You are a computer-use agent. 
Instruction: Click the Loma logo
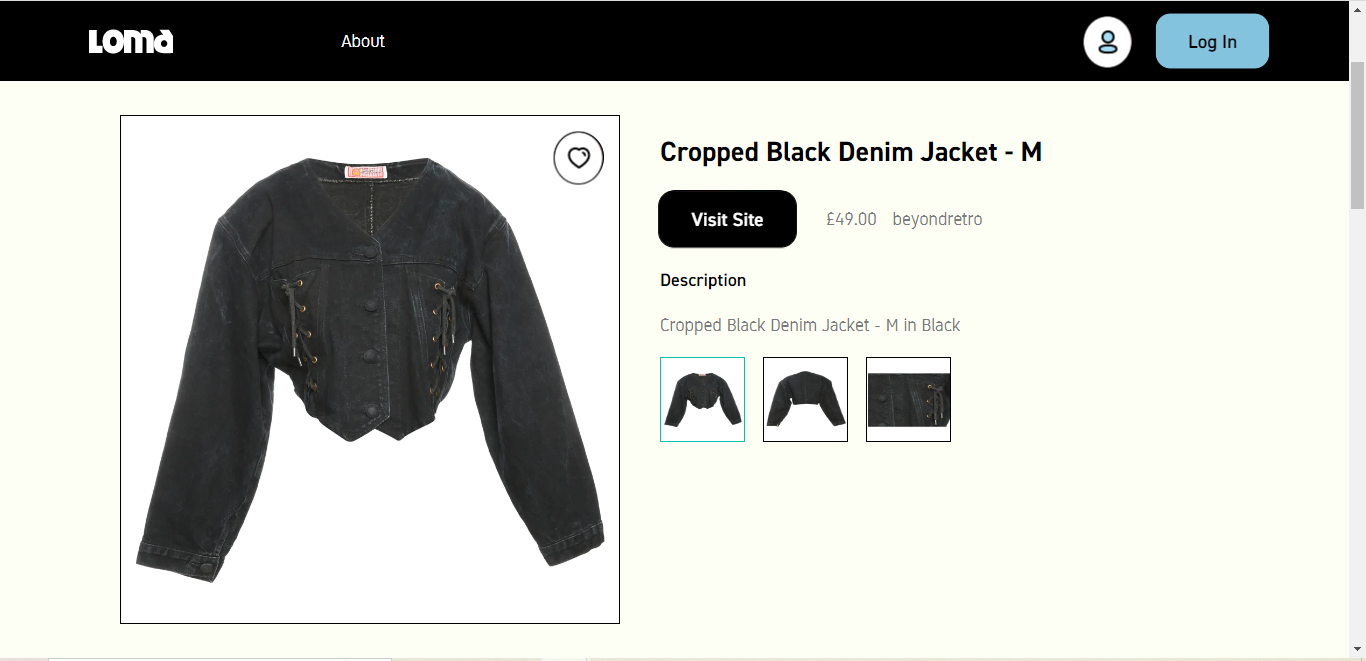coord(131,41)
